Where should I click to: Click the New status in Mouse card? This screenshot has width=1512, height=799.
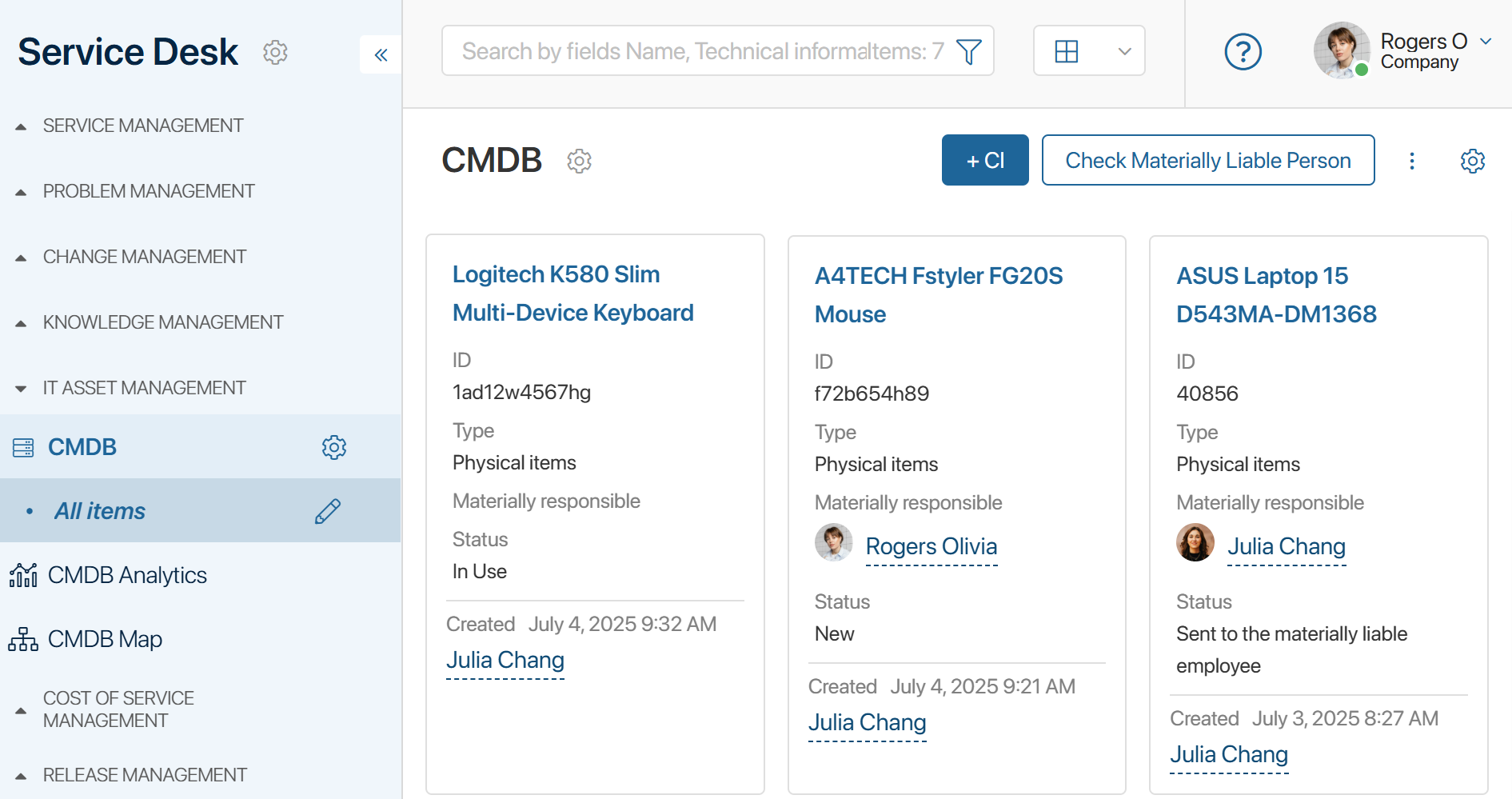[x=835, y=634]
